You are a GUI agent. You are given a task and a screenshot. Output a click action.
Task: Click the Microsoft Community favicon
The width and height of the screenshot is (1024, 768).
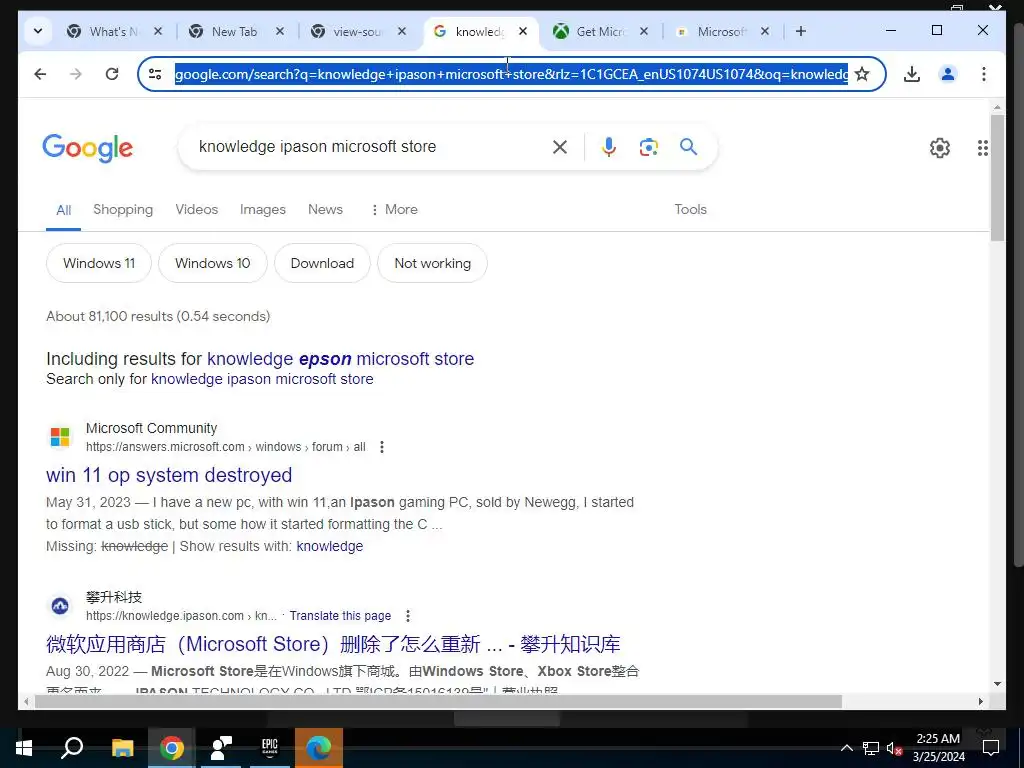click(60, 437)
